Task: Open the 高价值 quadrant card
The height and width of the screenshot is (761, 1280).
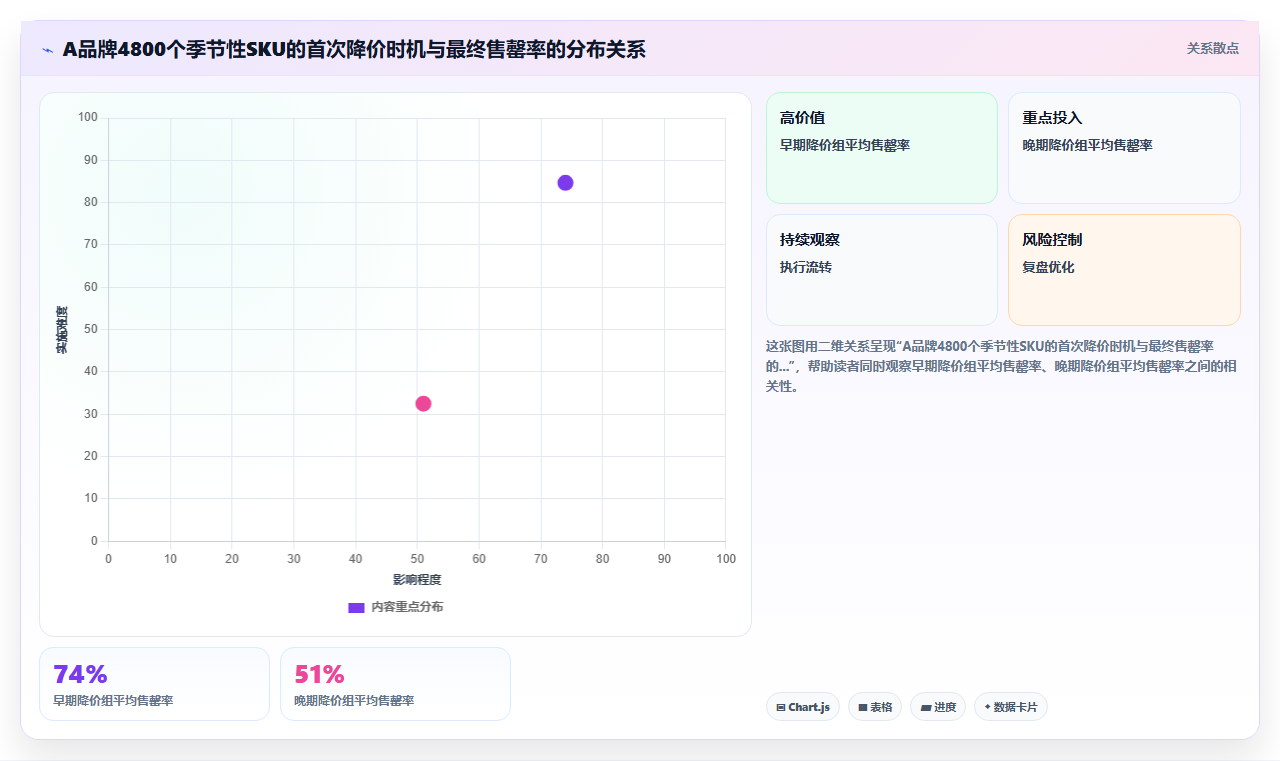Action: coord(882,148)
